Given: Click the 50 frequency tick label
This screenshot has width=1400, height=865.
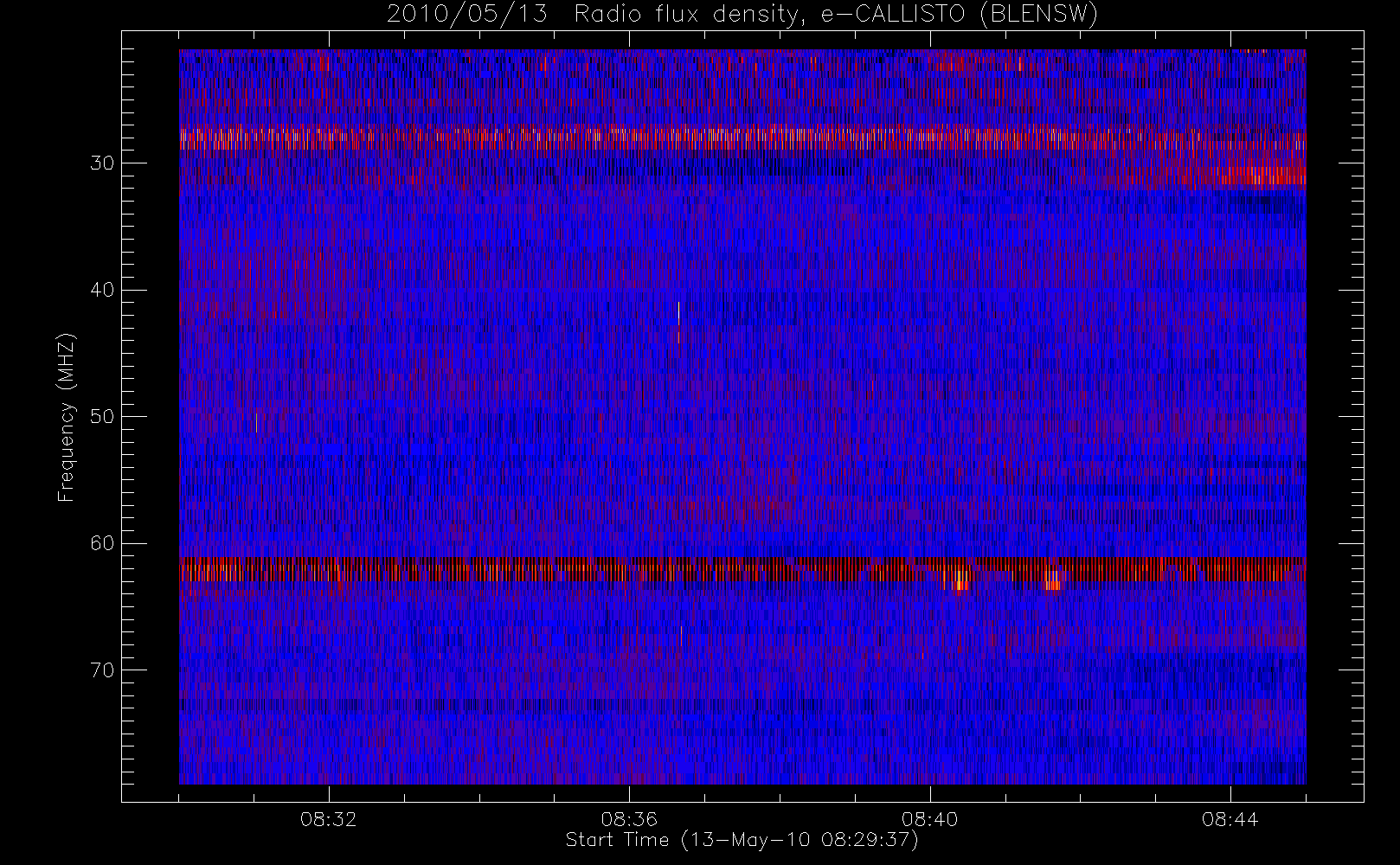Looking at the screenshot, I should (x=102, y=416).
